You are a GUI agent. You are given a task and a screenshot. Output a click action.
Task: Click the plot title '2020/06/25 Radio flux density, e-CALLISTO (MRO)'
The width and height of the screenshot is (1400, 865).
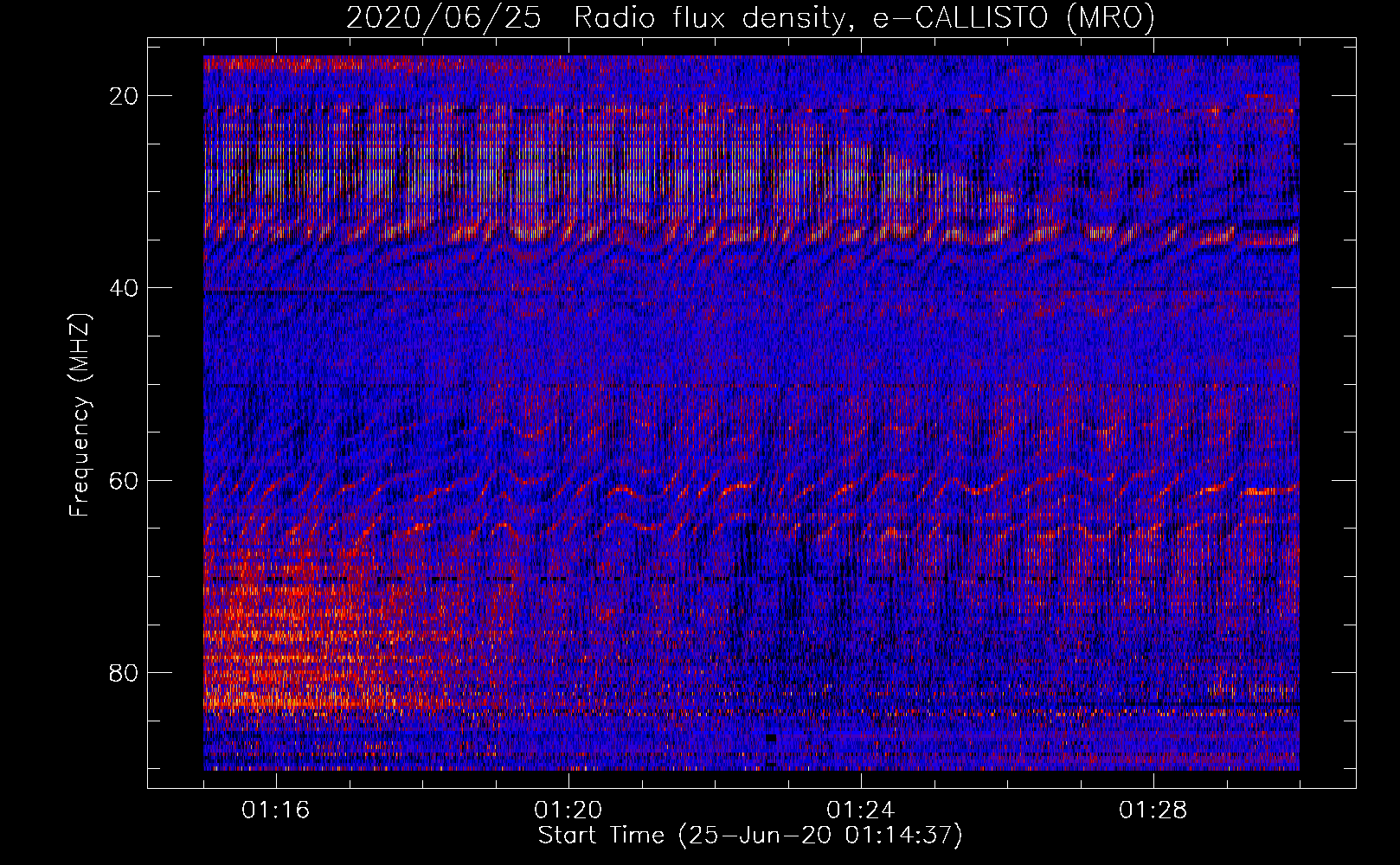[750, 17]
